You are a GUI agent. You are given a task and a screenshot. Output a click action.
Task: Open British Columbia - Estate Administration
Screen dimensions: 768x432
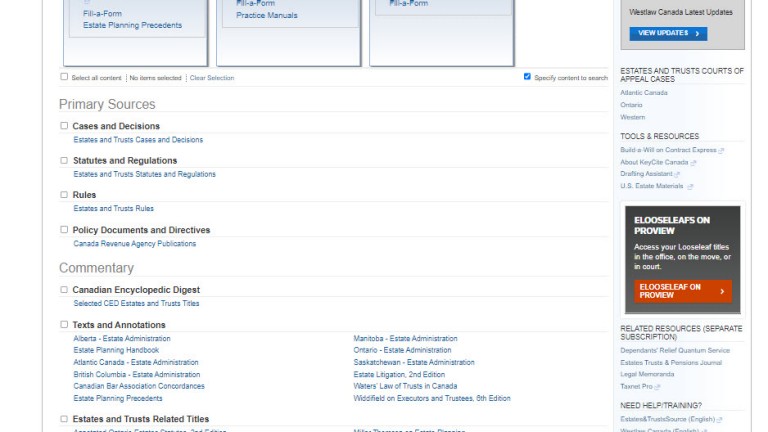coord(137,374)
